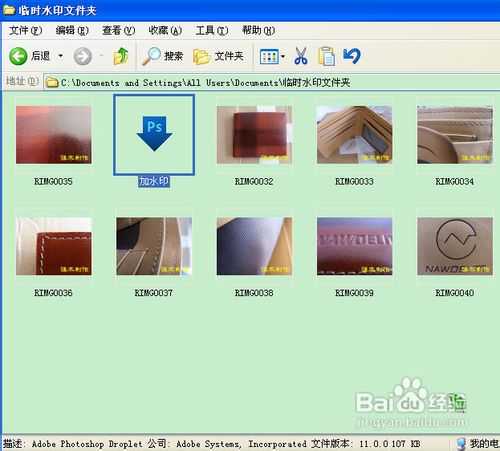Open the 收藏(A) menu

(165, 30)
